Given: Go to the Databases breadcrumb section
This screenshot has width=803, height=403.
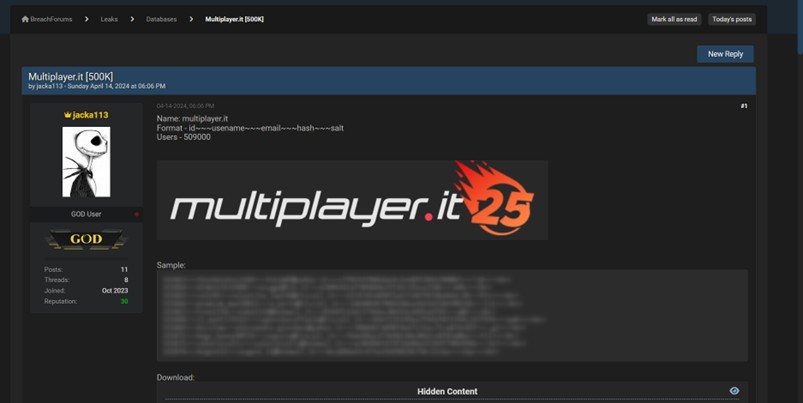Looking at the screenshot, I should (161, 19).
